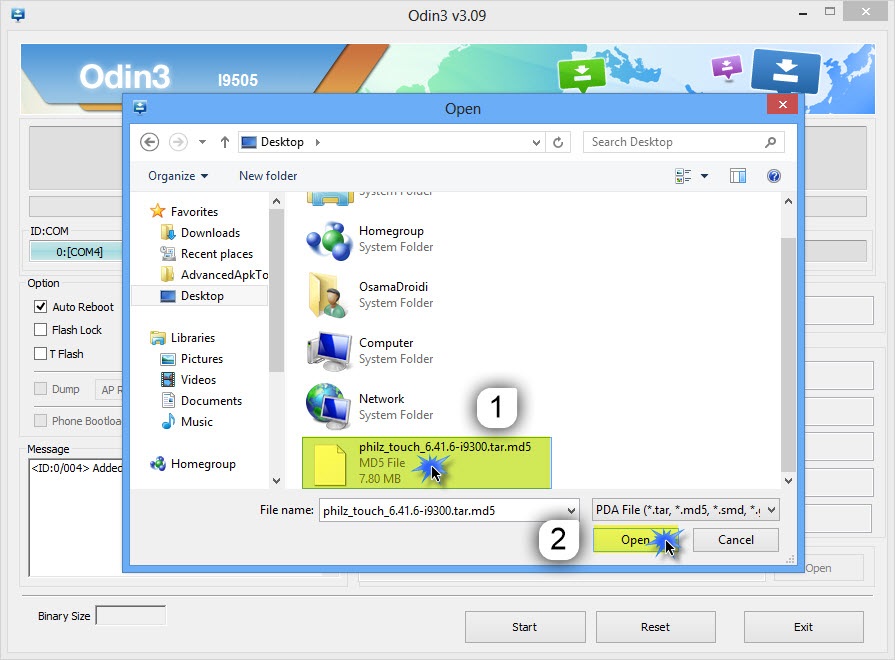Click the 0:[COM4] port box
The width and height of the screenshot is (895, 660).
click(76, 251)
